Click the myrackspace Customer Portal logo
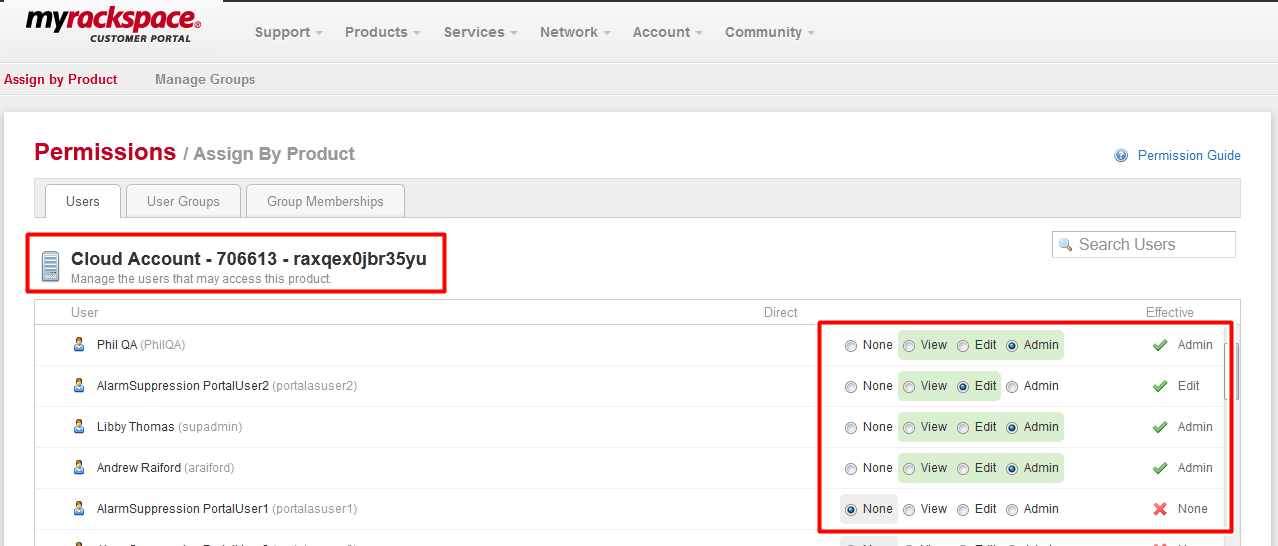Viewport: 1278px width, 546px height. pos(112,24)
